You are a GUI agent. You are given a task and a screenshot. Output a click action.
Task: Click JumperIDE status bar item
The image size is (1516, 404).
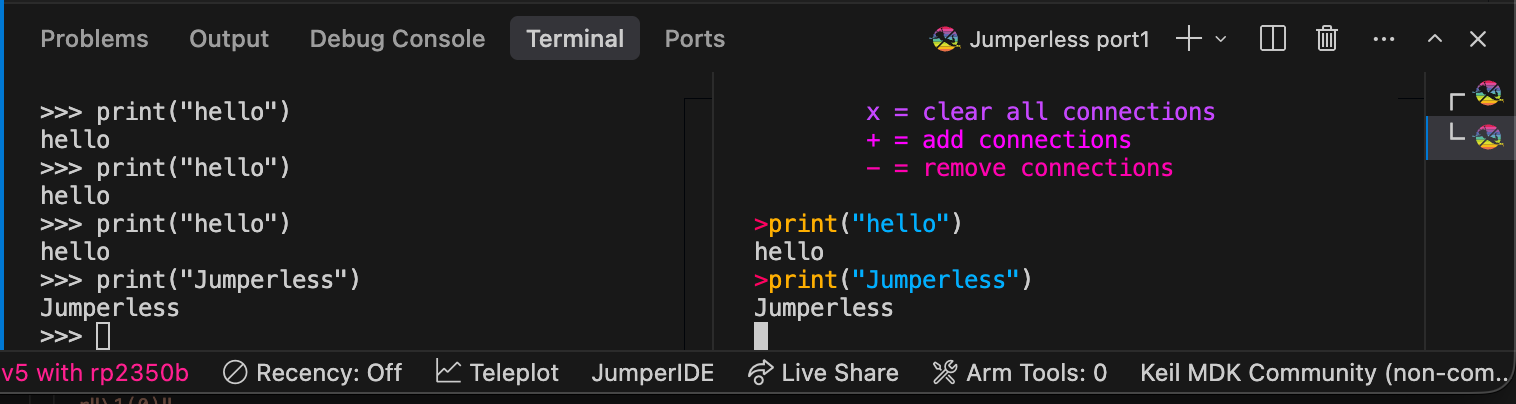click(653, 373)
